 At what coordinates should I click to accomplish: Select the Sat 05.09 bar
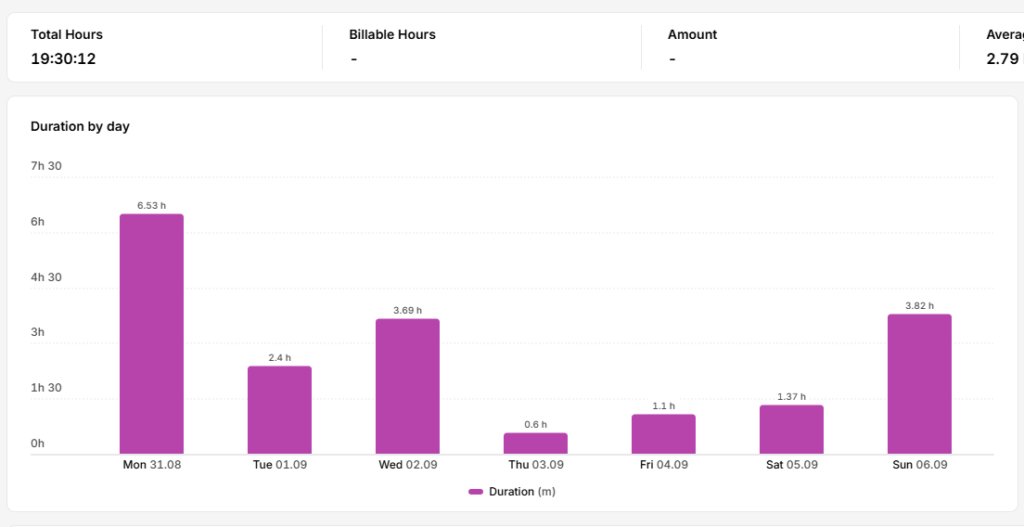(792, 429)
